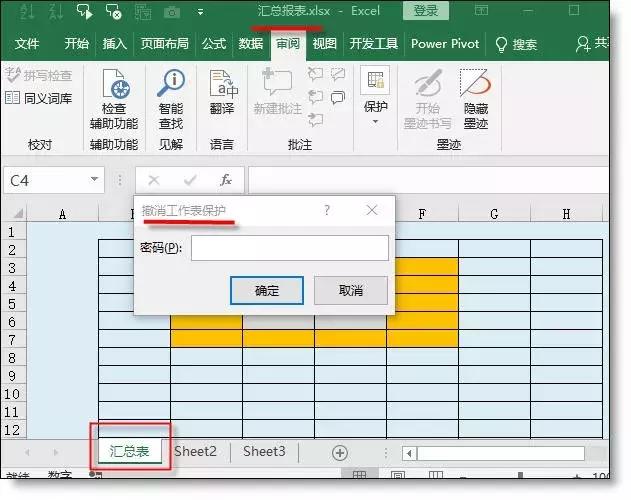The width and height of the screenshot is (631, 500).
Task: Switch to the 插入 ribbon tab
Action: point(114,43)
